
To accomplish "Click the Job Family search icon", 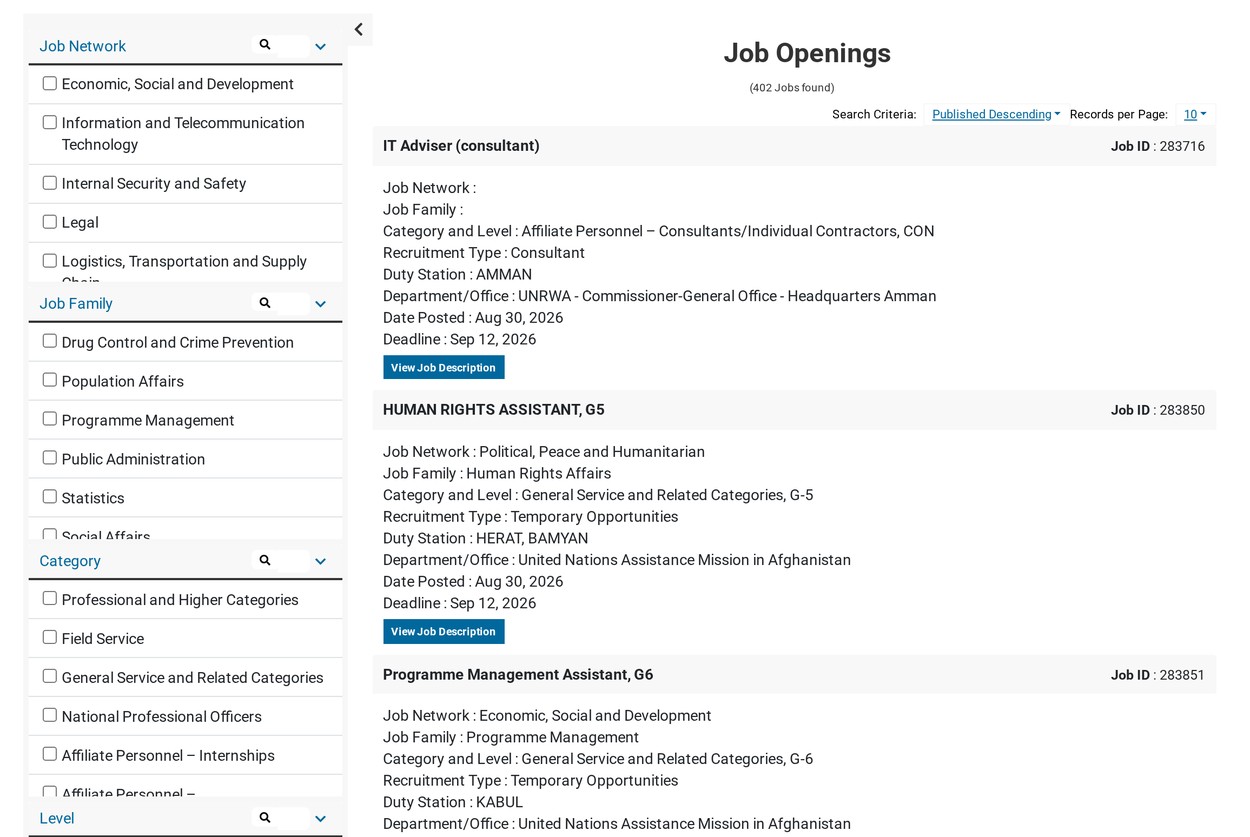I will [265, 303].
